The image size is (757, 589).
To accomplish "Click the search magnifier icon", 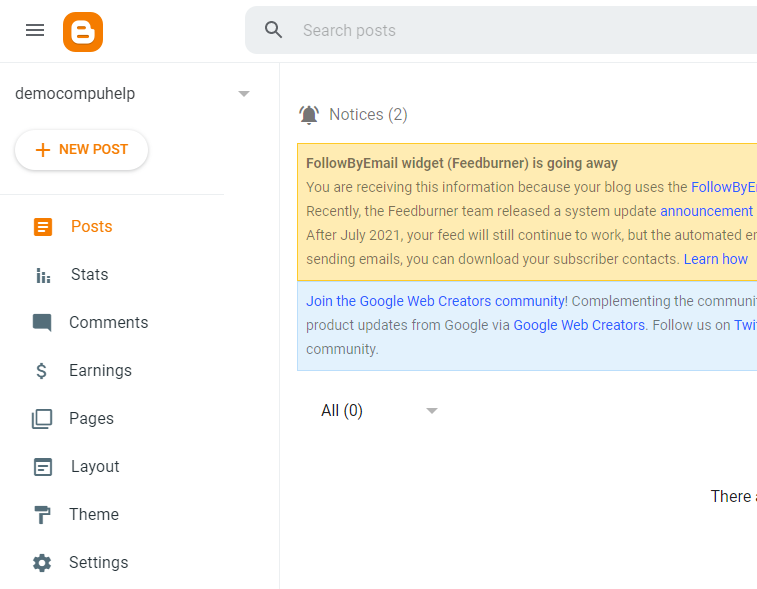I will [x=274, y=30].
